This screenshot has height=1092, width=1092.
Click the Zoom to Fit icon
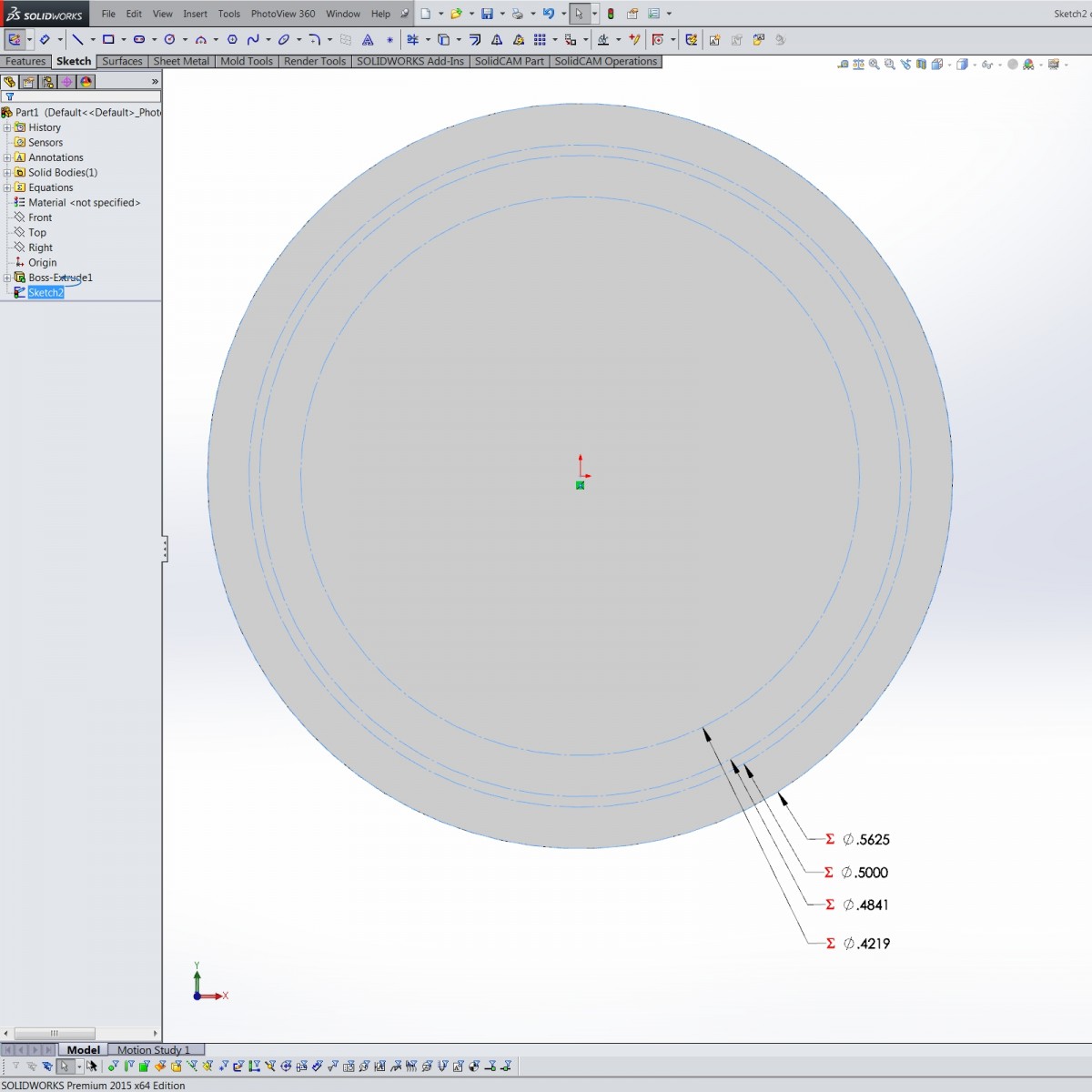(x=873, y=66)
